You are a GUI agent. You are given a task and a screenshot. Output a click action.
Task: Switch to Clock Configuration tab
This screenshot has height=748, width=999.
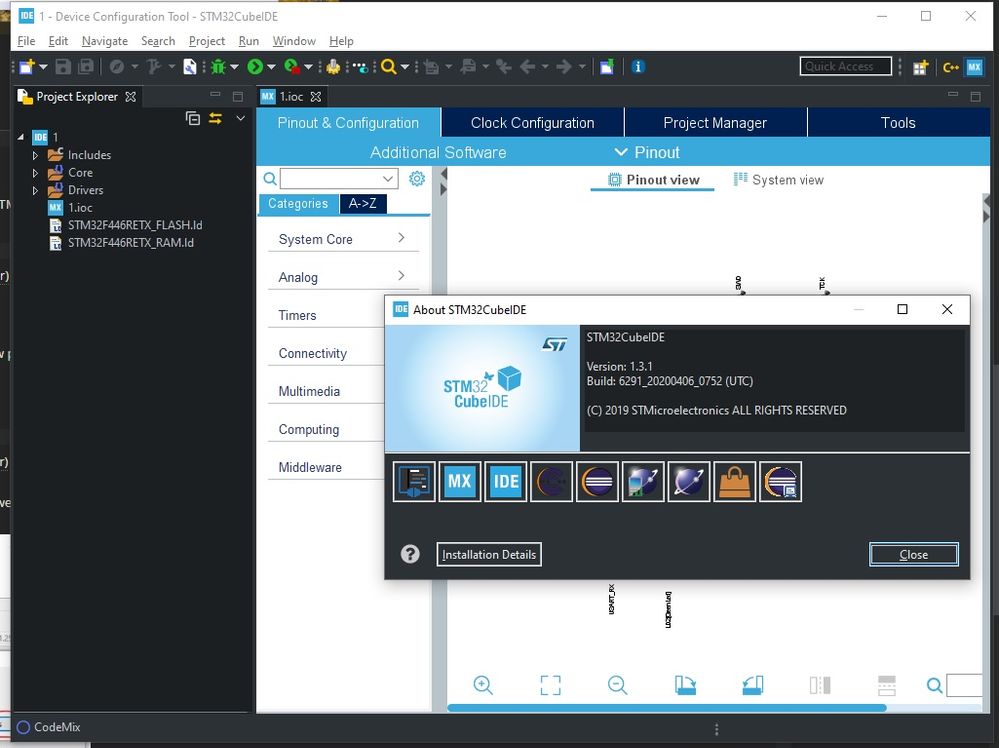coord(532,122)
